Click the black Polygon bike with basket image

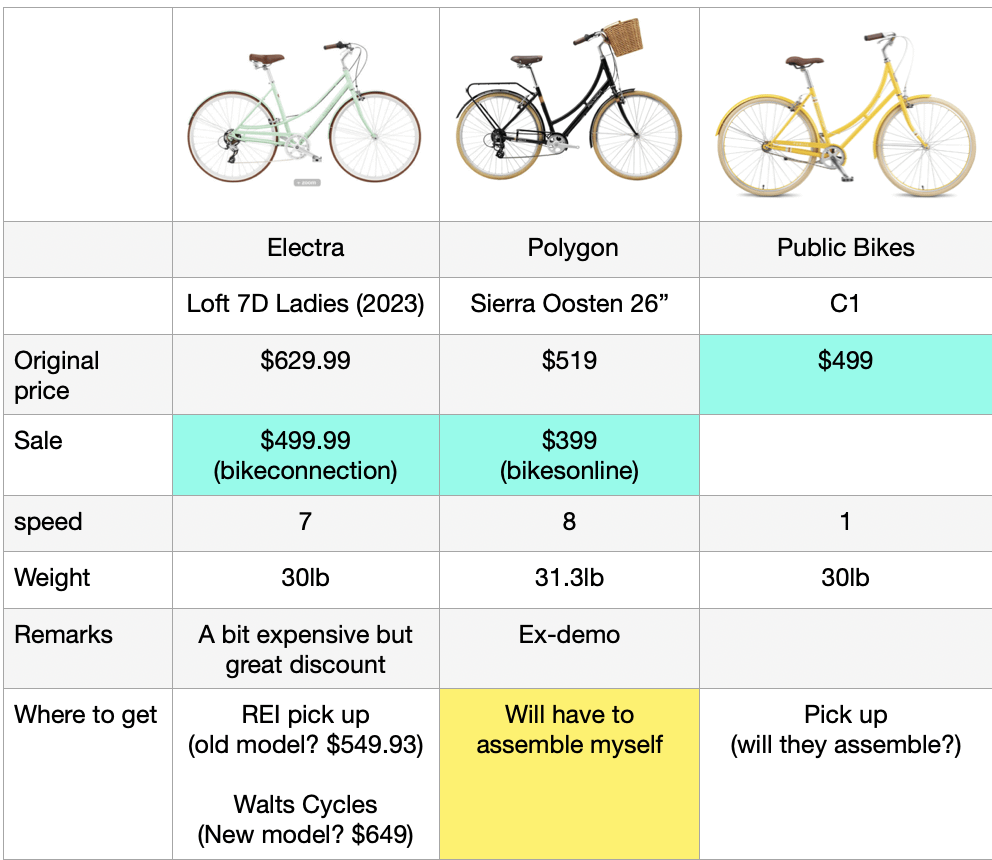pos(569,99)
